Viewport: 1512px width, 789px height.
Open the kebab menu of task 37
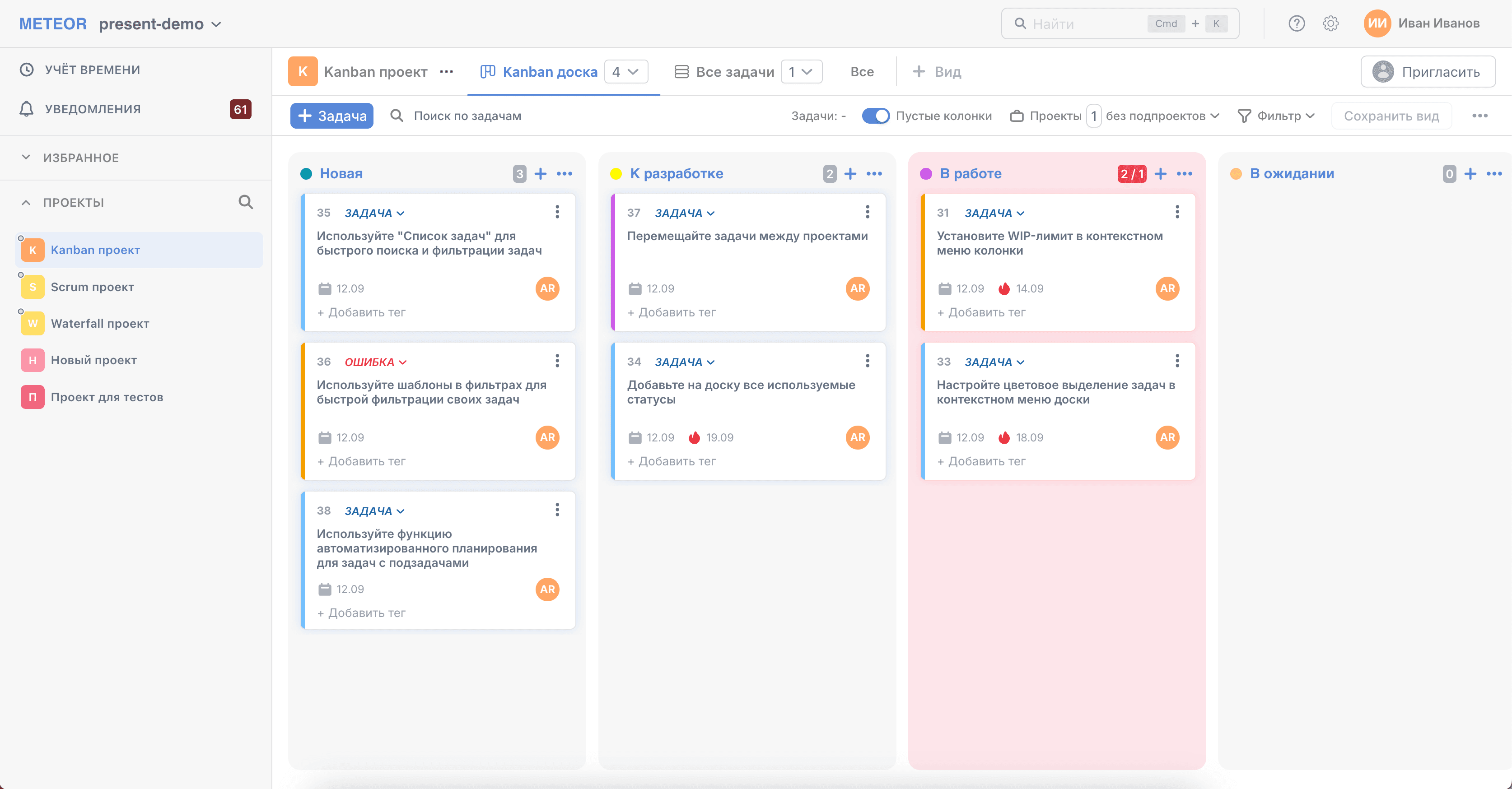tap(868, 212)
